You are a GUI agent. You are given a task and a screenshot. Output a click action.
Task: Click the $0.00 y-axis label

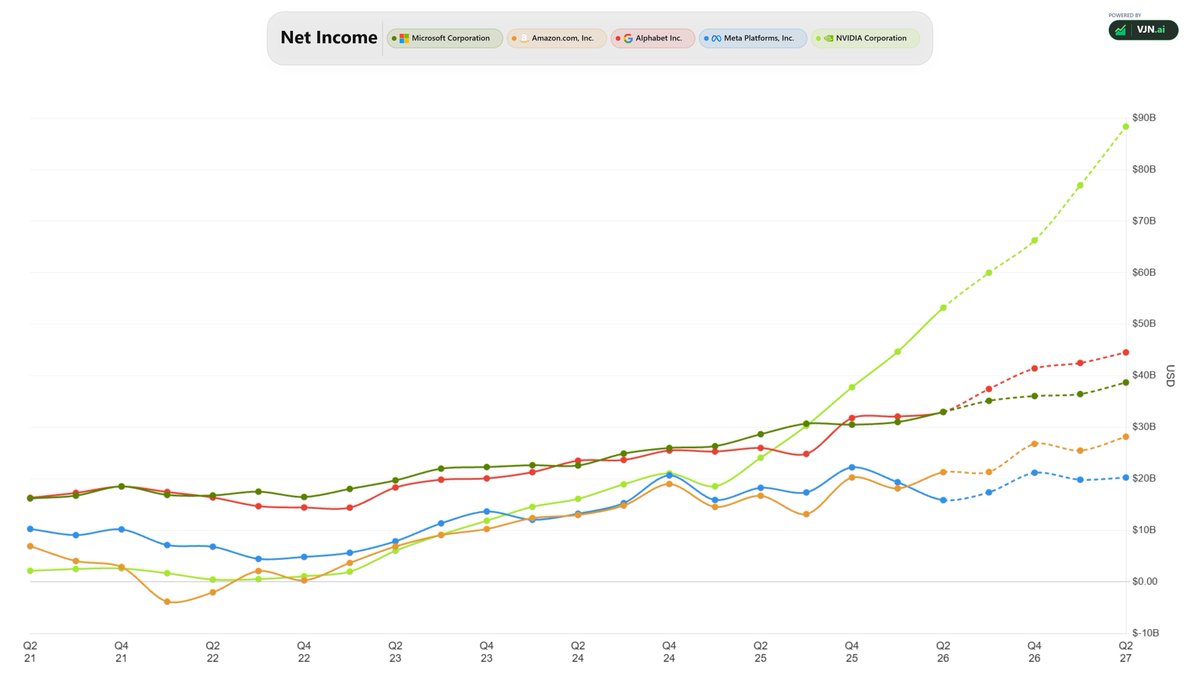coord(1145,581)
